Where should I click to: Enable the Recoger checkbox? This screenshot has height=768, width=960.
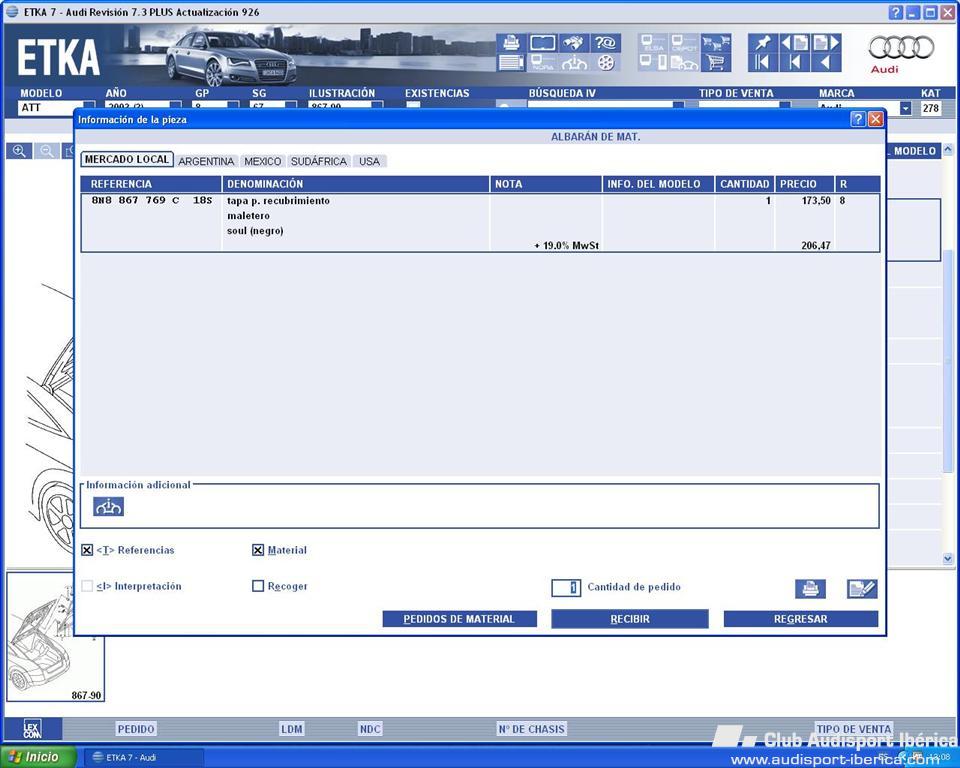coord(258,586)
